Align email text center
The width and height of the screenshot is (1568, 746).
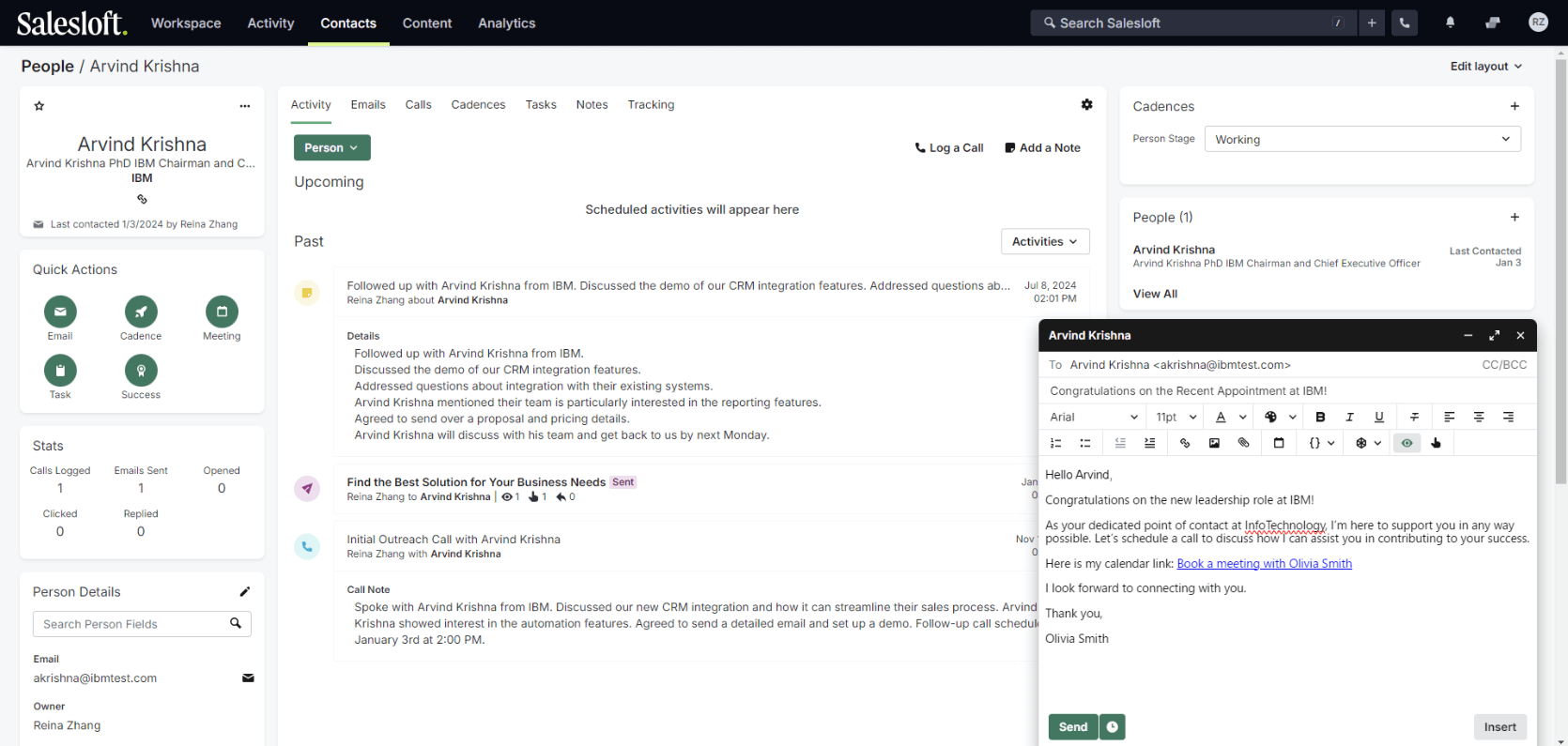click(1479, 417)
